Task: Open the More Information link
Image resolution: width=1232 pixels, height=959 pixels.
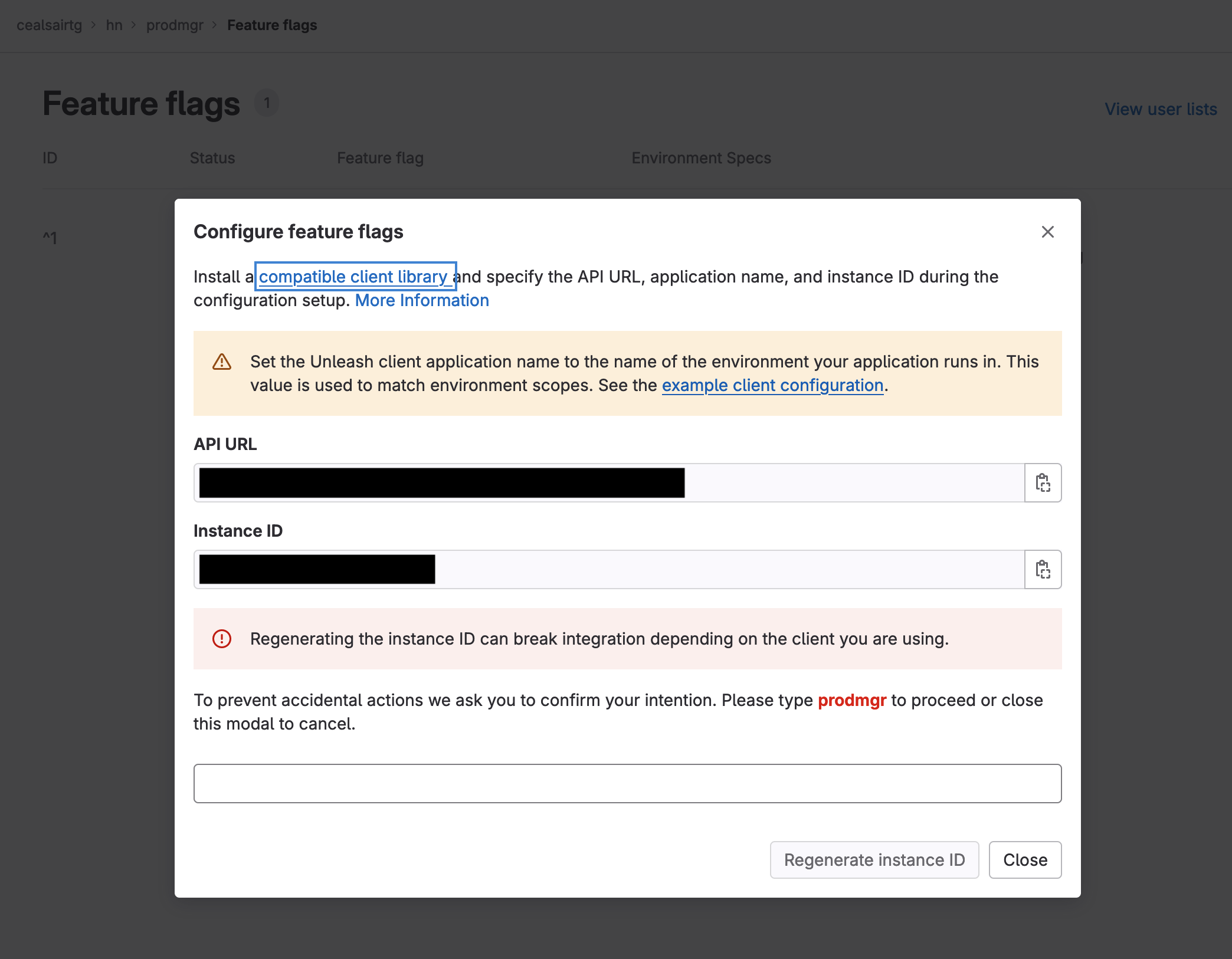Action: pyautogui.click(x=421, y=300)
